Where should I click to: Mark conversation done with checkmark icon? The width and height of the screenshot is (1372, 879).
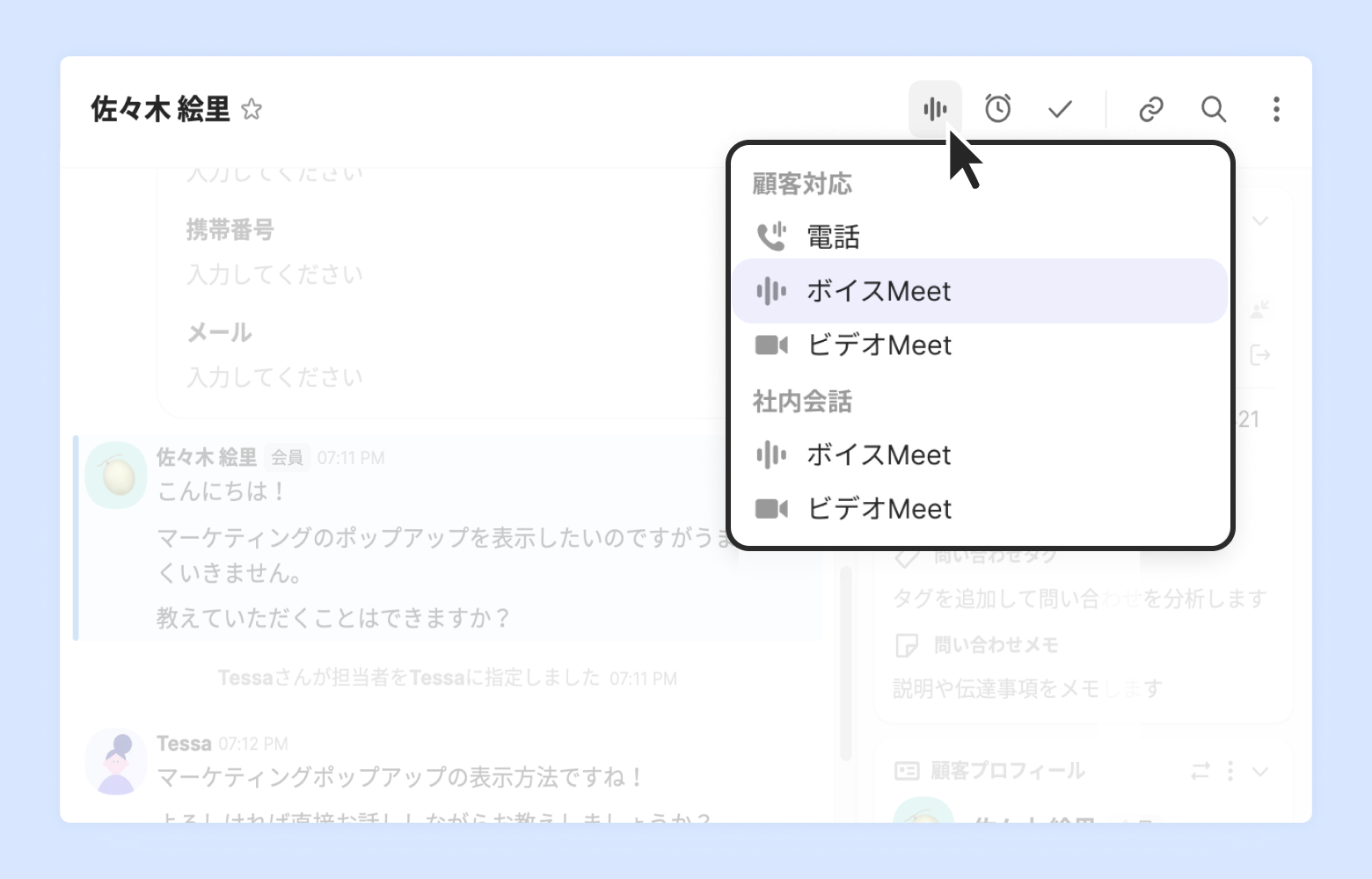(1061, 109)
